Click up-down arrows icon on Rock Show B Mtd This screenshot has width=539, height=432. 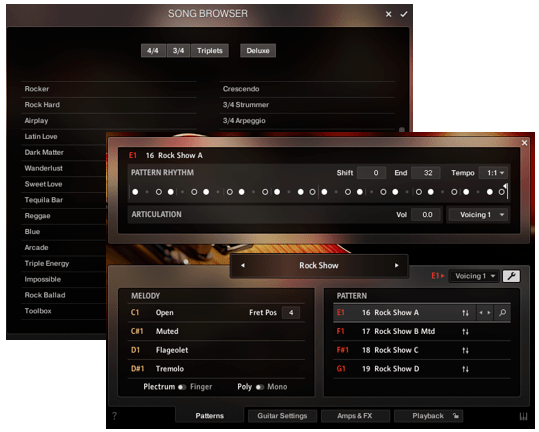(465, 332)
